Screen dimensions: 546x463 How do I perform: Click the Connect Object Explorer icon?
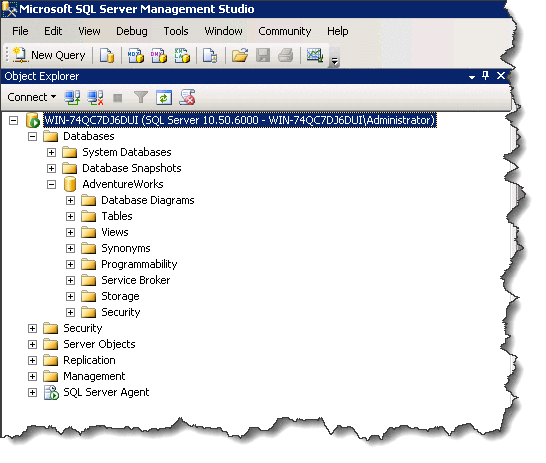[72, 97]
